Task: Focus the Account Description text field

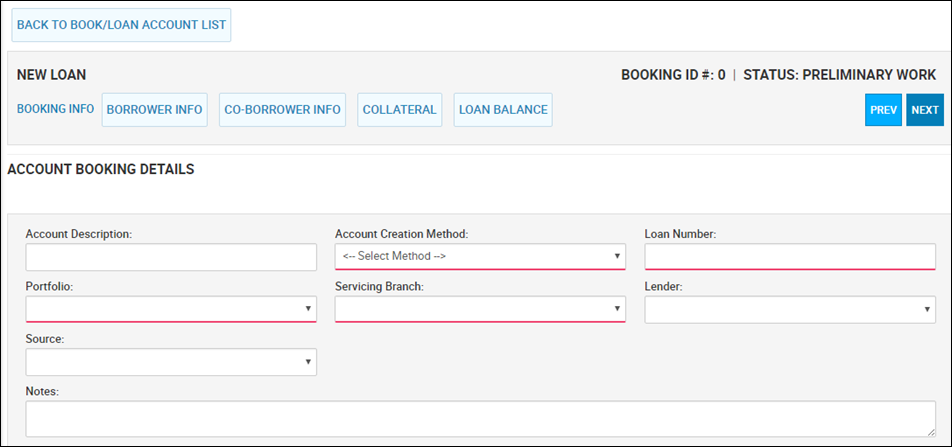Action: pos(171,258)
